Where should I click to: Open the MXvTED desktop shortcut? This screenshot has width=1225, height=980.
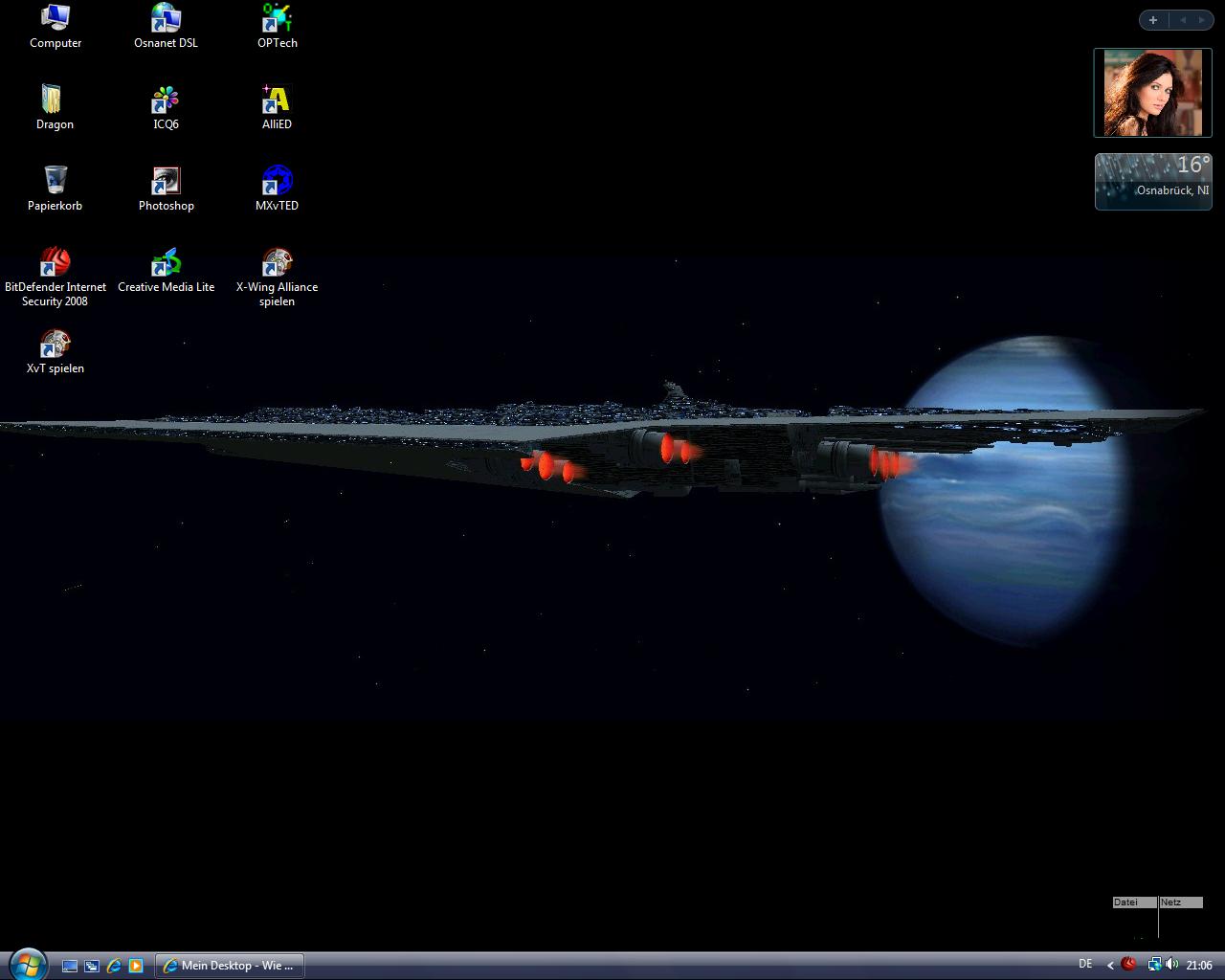(x=277, y=182)
